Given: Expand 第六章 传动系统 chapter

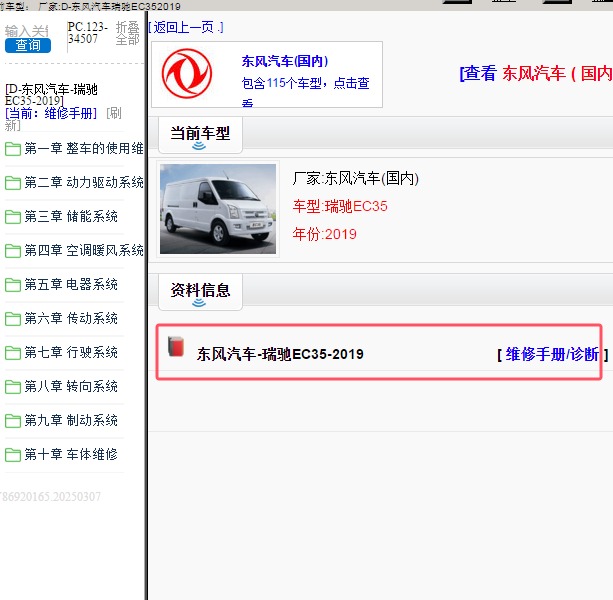Looking at the screenshot, I should (71, 319).
